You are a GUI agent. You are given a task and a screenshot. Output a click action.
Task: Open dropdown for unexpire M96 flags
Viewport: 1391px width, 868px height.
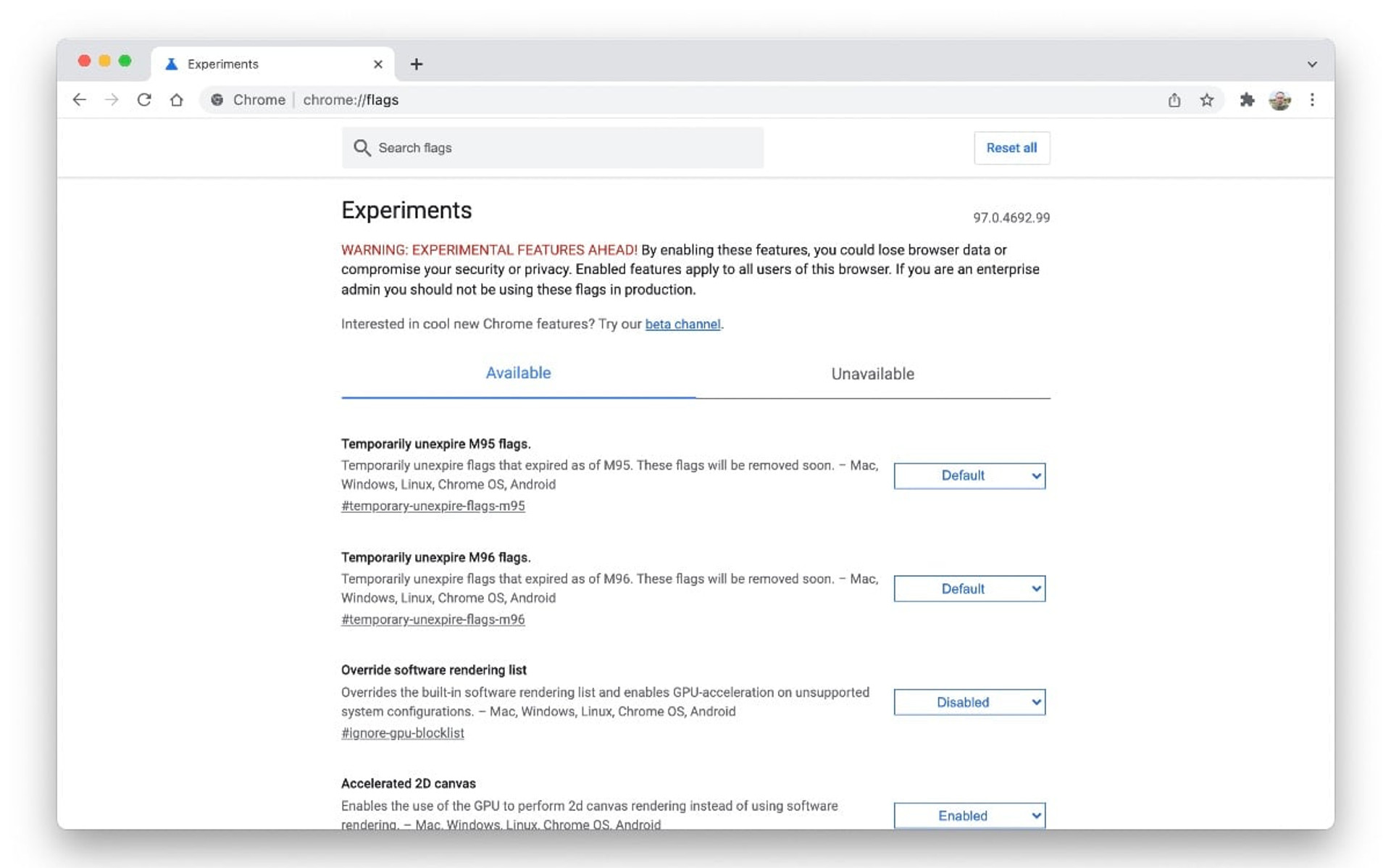969,589
